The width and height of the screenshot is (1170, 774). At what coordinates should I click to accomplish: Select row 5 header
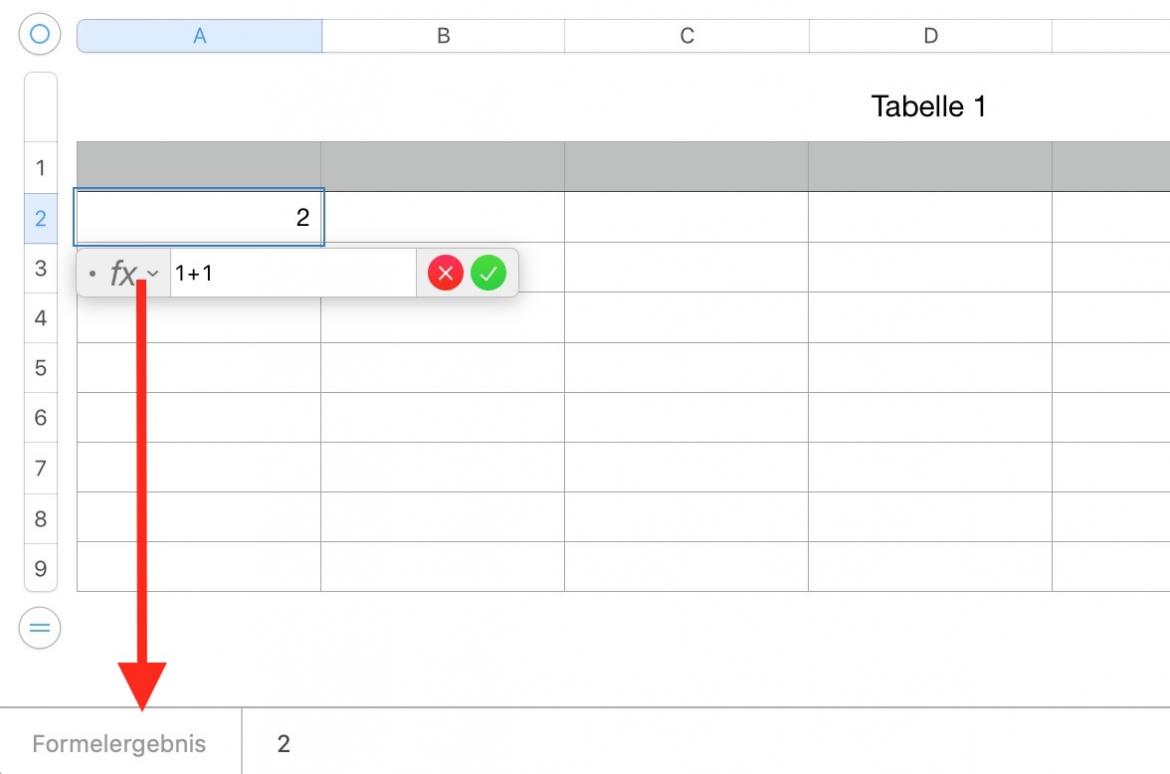click(x=40, y=368)
